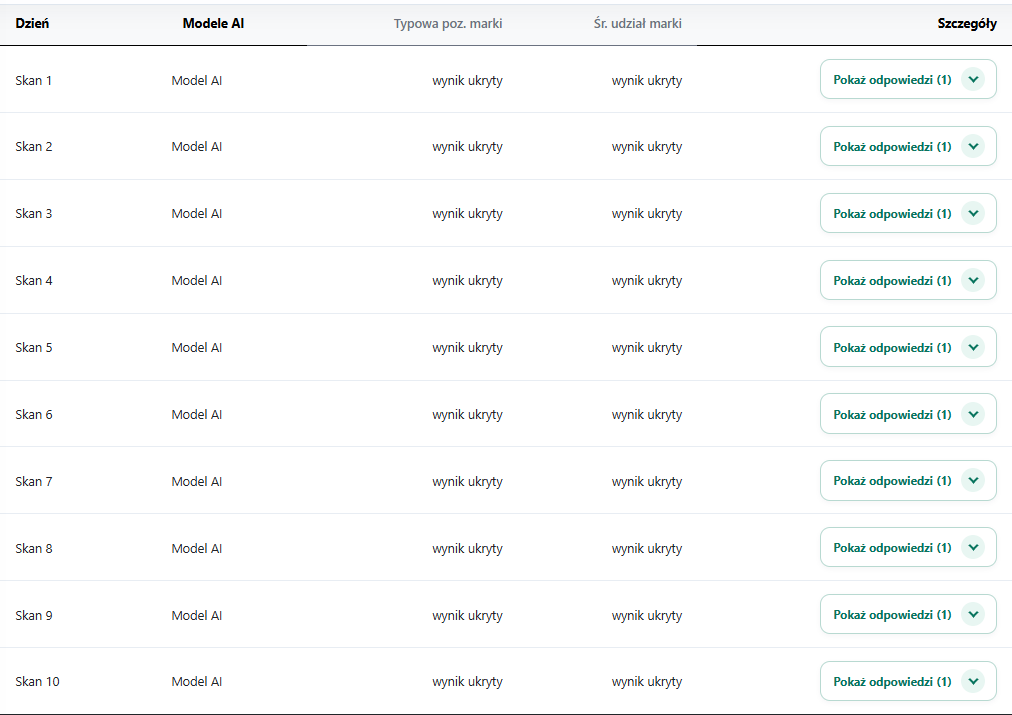Click Skan 9's hidden 'Śr. udział marki' result
Viewport: 1012px width, 715px height.
tap(647, 616)
